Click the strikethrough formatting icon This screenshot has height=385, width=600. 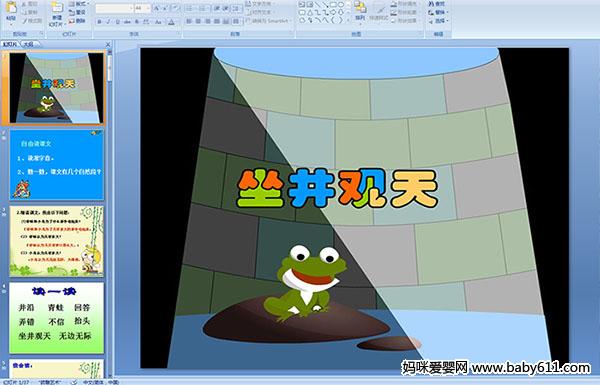point(127,22)
